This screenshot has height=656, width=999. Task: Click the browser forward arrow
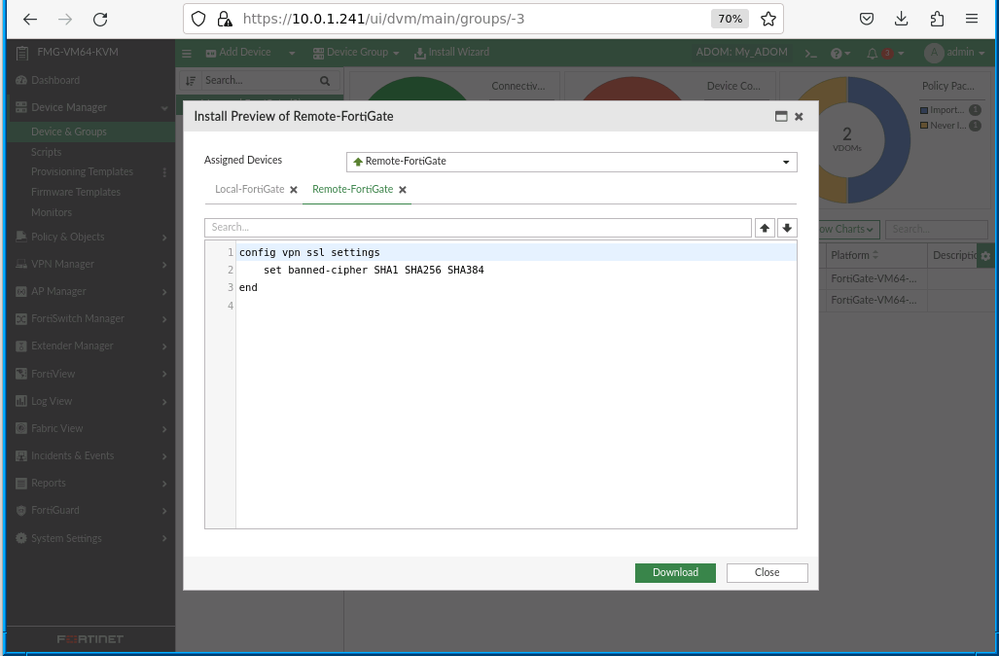(x=65, y=19)
